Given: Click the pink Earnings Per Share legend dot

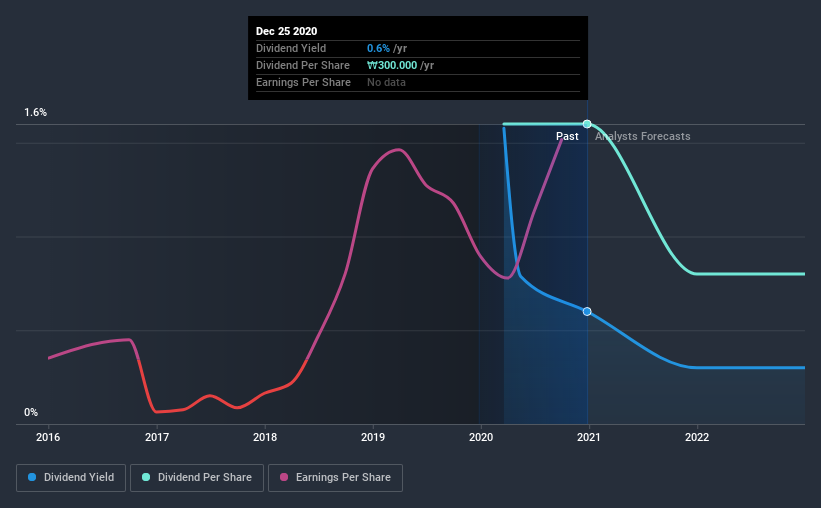Looking at the screenshot, I should click(284, 477).
